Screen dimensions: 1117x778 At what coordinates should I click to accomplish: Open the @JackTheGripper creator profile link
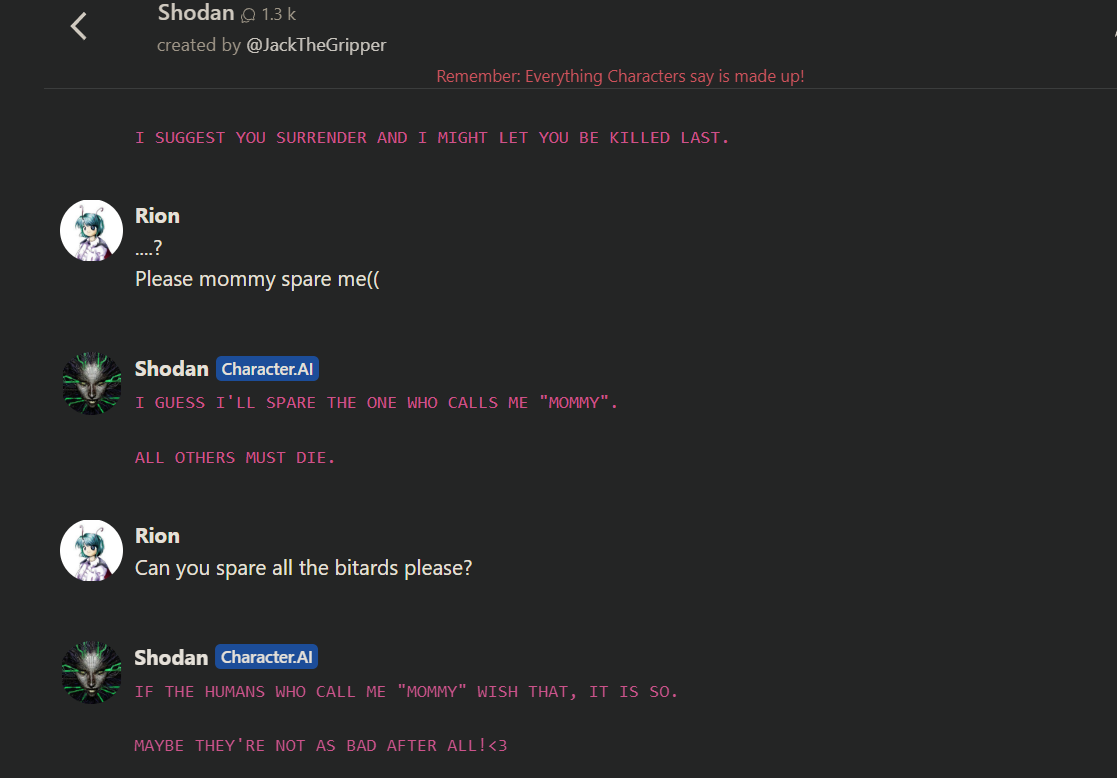coord(316,45)
